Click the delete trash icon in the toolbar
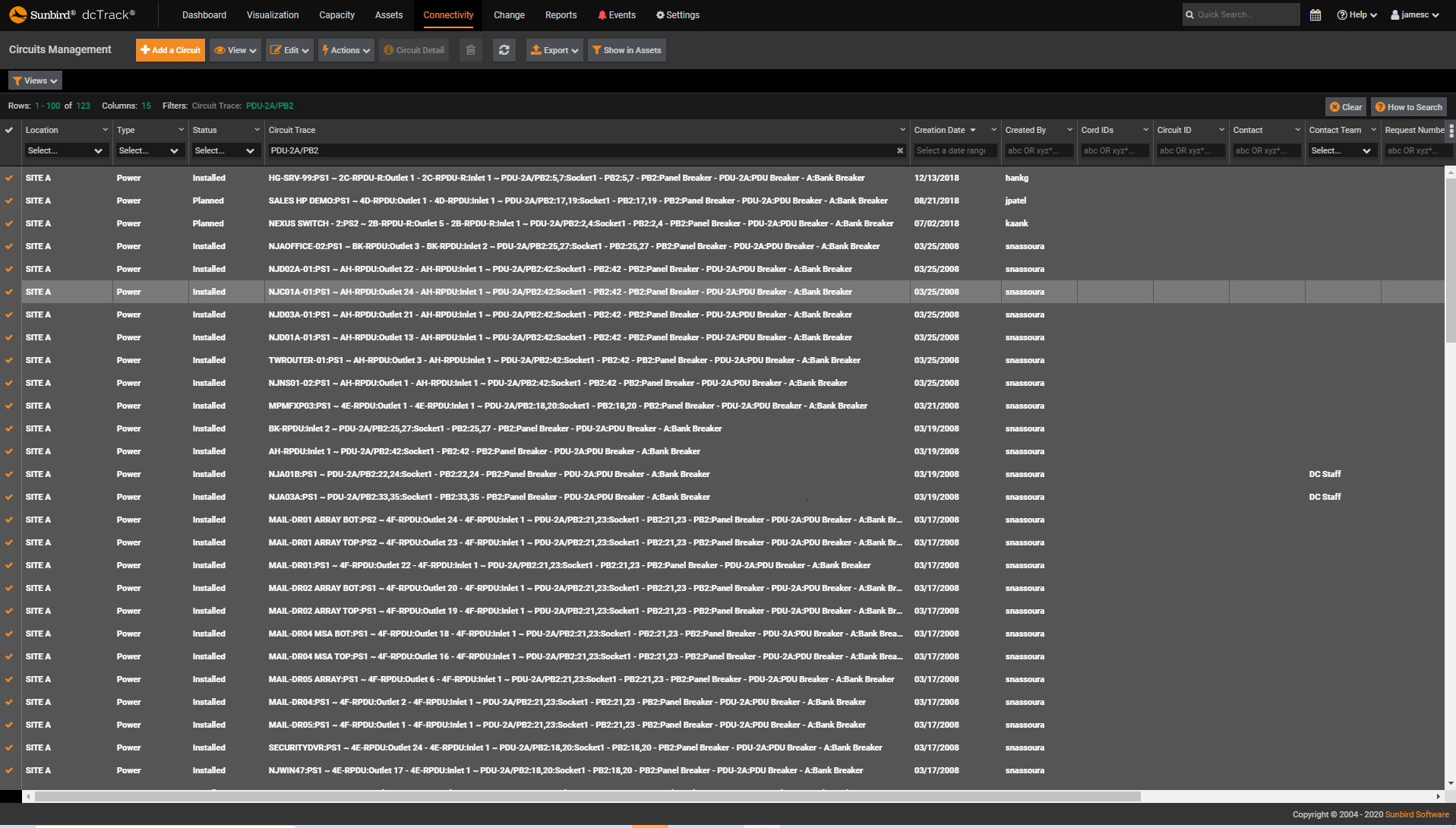Image resolution: width=1456 pixels, height=828 pixels. tap(470, 49)
